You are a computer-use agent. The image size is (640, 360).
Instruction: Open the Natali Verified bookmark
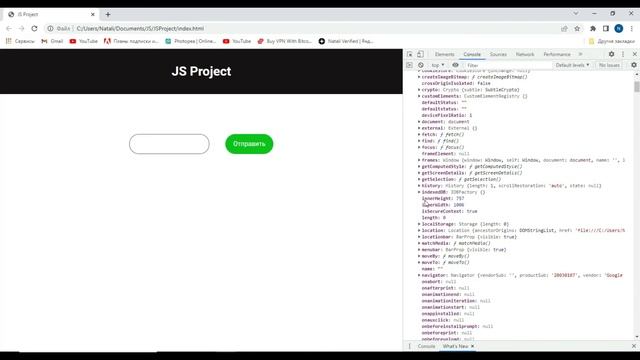point(346,41)
